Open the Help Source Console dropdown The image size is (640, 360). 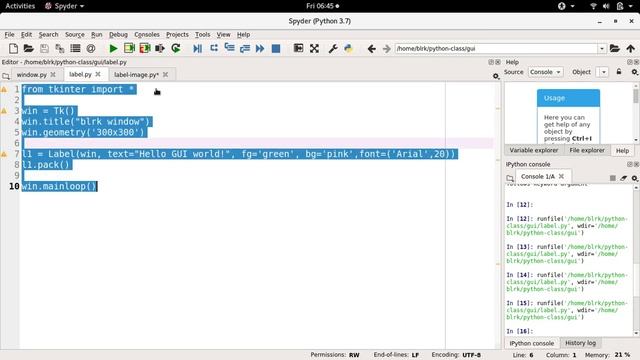[545, 72]
